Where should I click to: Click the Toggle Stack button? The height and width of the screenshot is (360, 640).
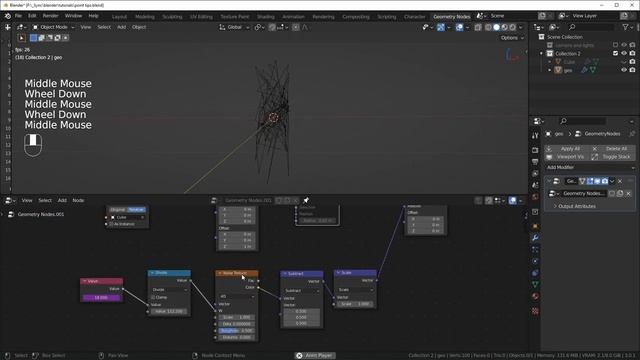point(613,157)
